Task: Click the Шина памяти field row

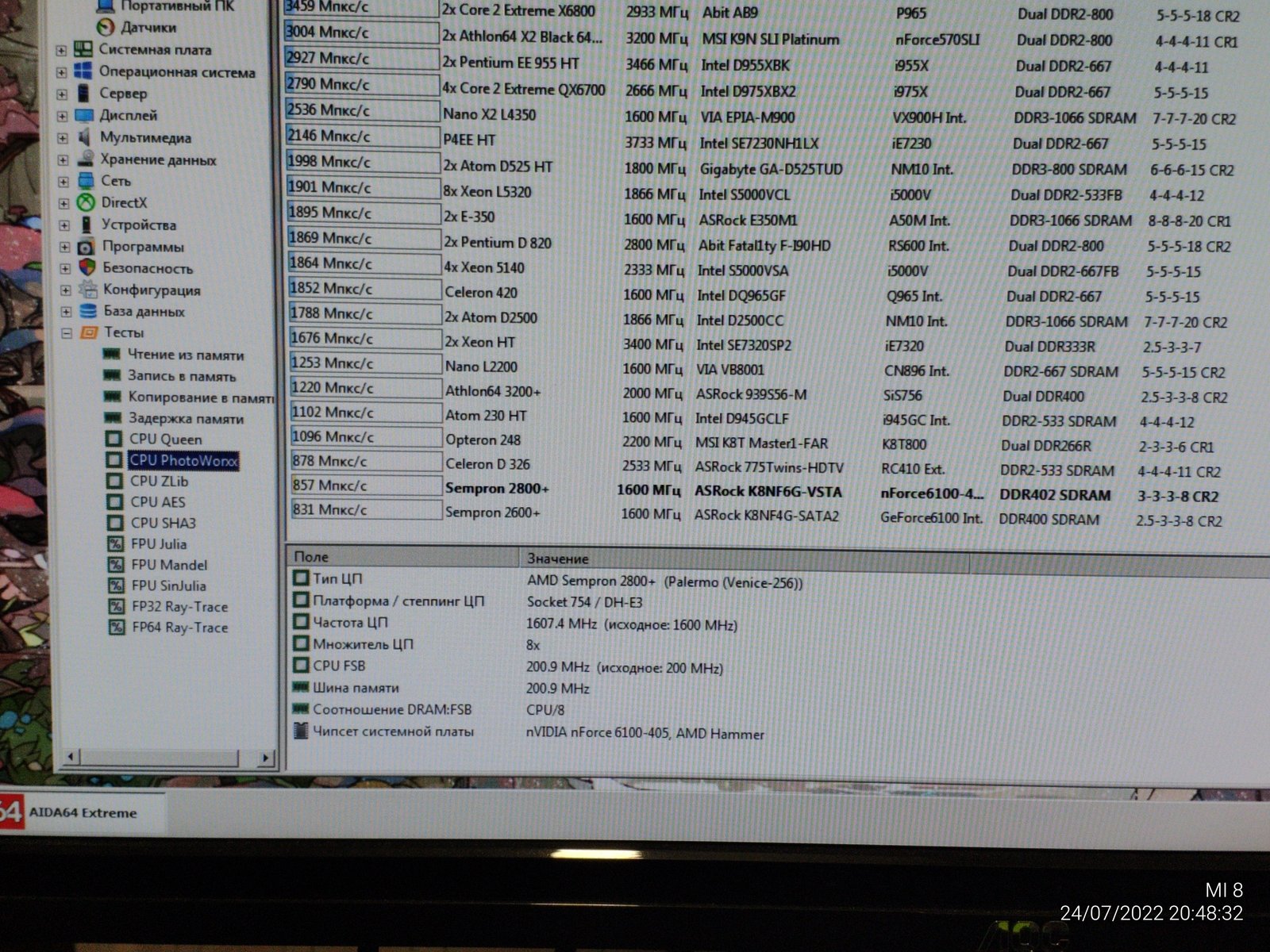Action: [441, 689]
